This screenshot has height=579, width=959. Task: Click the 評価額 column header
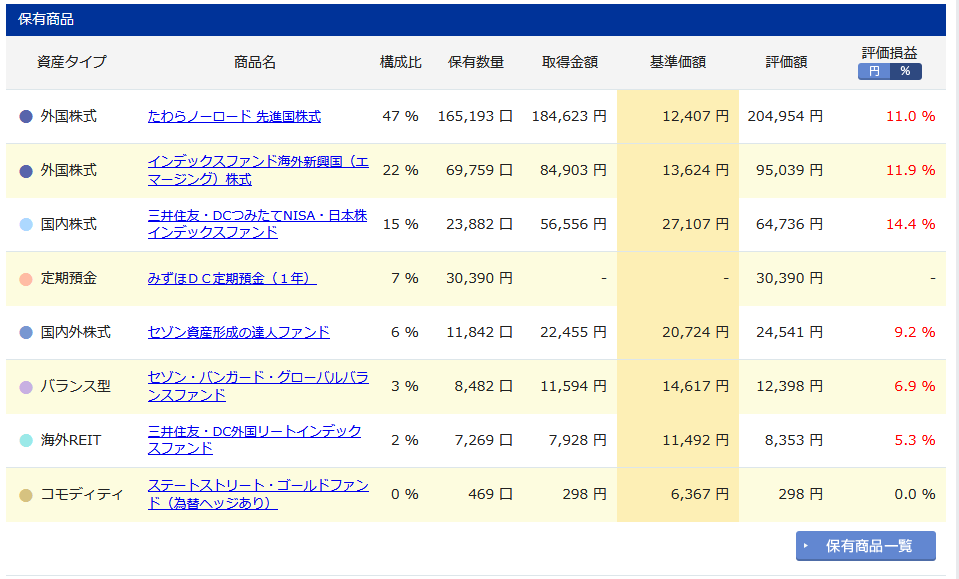tap(787, 62)
